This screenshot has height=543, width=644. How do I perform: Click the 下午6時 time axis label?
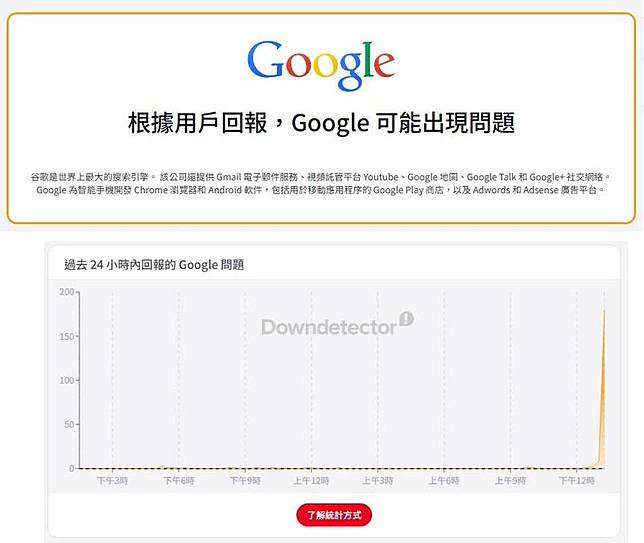(x=179, y=481)
